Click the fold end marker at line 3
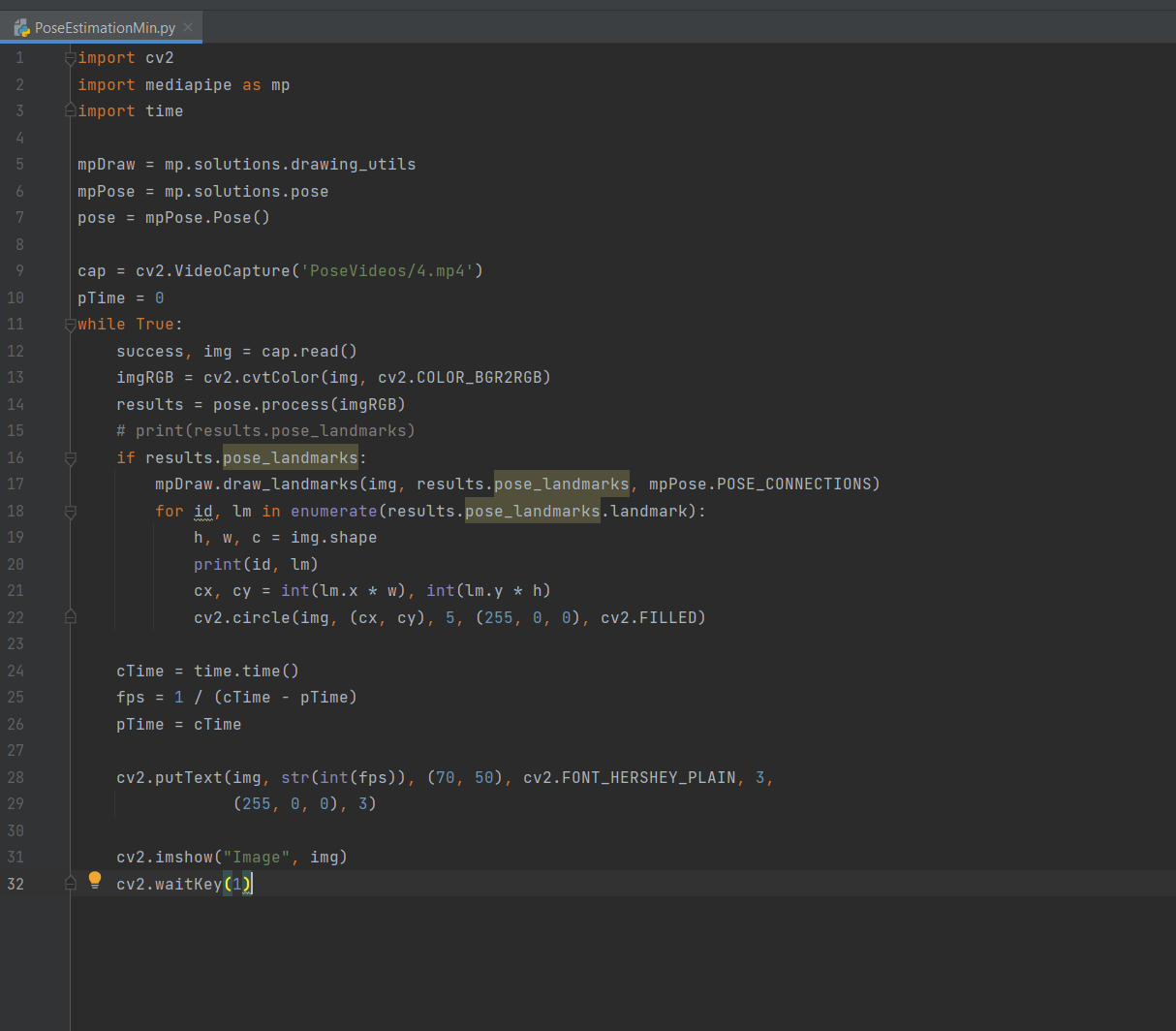This screenshot has height=1031, width=1176. (x=70, y=110)
